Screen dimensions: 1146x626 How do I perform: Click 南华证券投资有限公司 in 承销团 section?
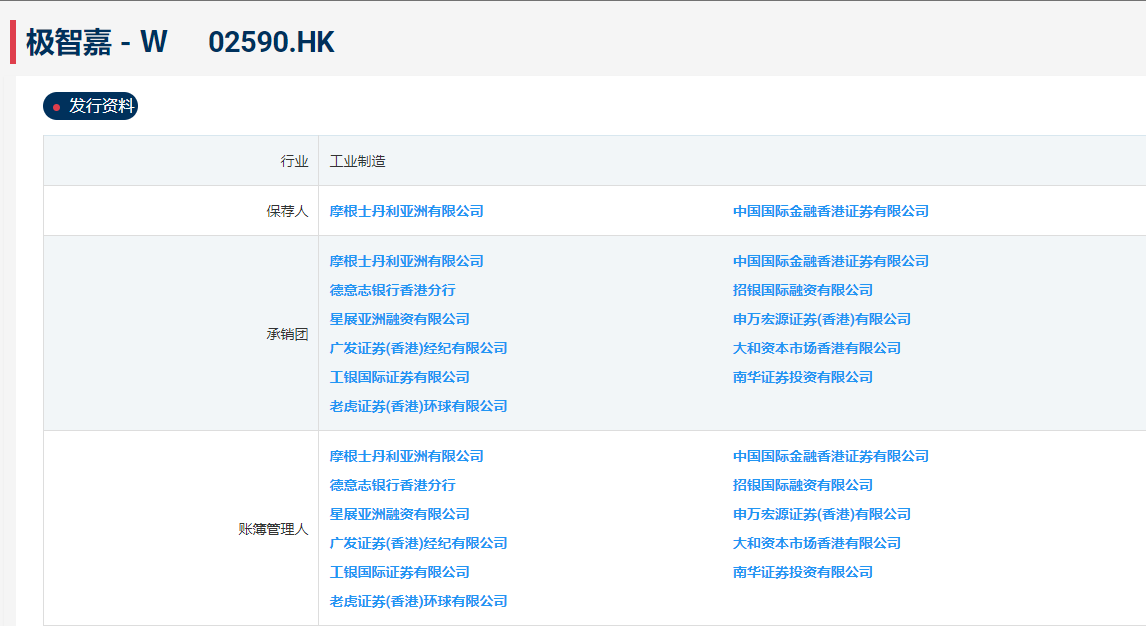click(x=802, y=378)
